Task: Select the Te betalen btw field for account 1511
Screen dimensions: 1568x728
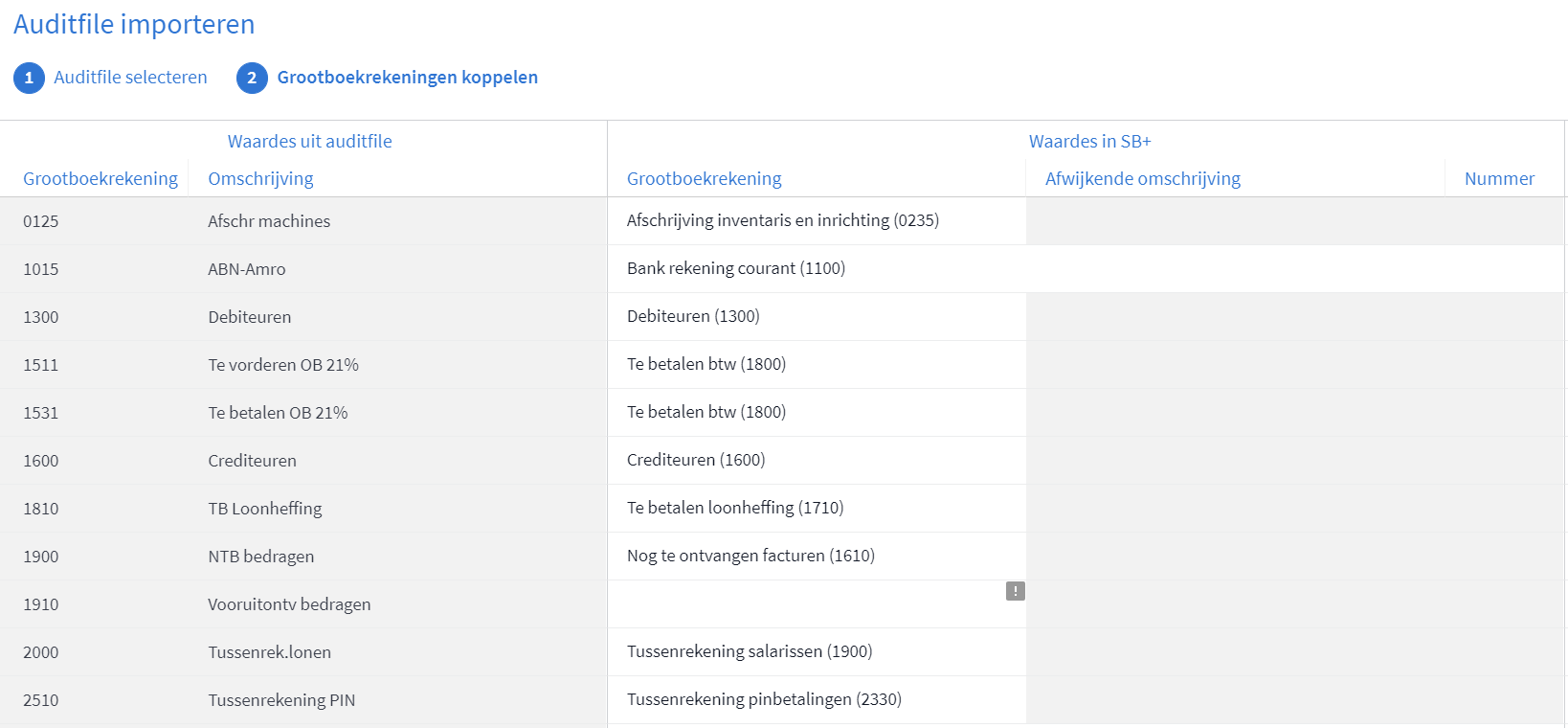Action: (x=817, y=364)
